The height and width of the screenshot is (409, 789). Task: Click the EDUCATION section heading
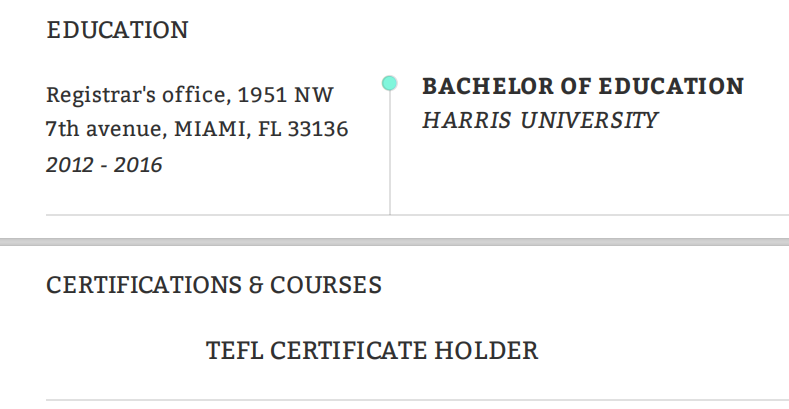[117, 30]
